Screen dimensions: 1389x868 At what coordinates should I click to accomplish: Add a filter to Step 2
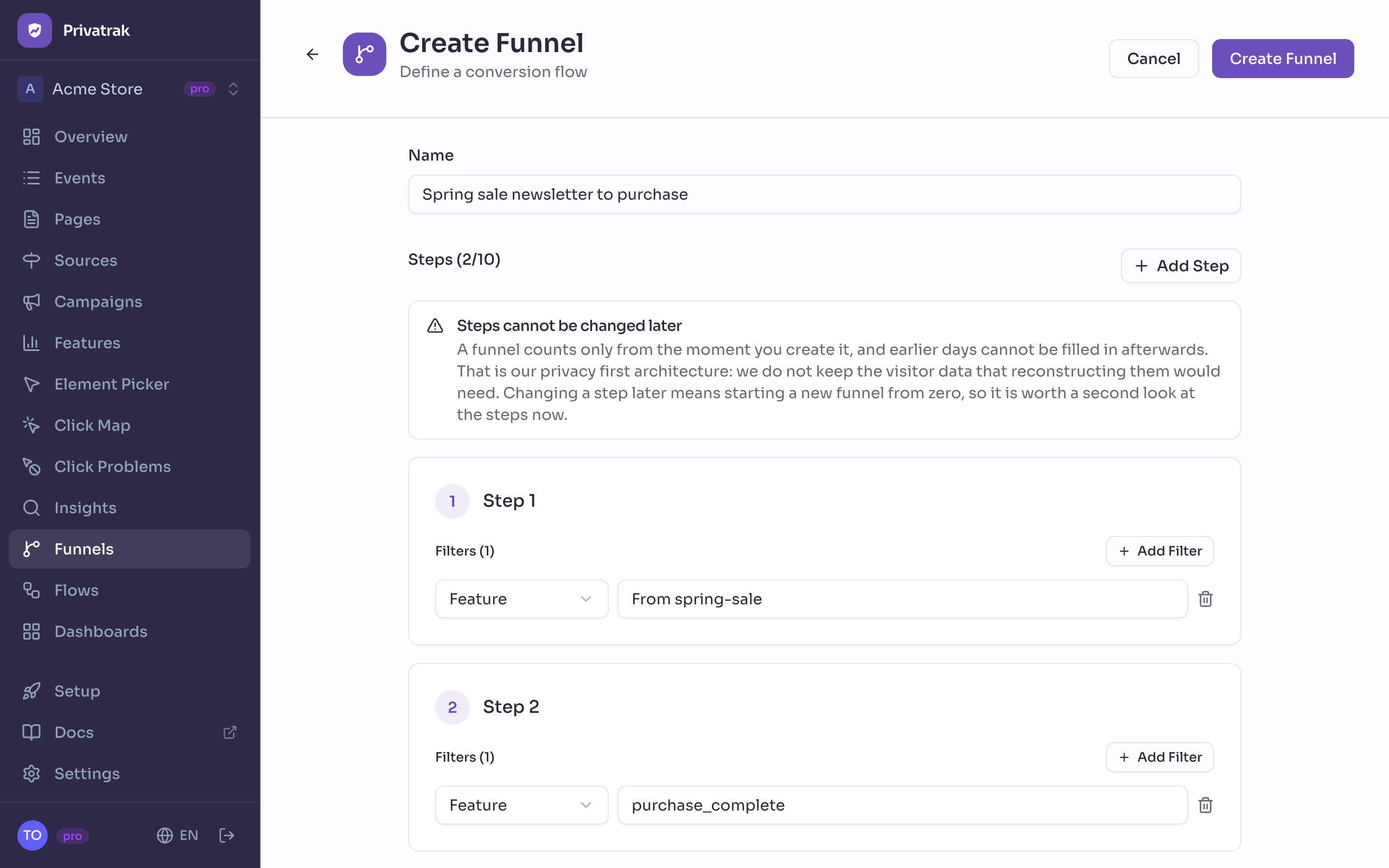pyautogui.click(x=1159, y=757)
